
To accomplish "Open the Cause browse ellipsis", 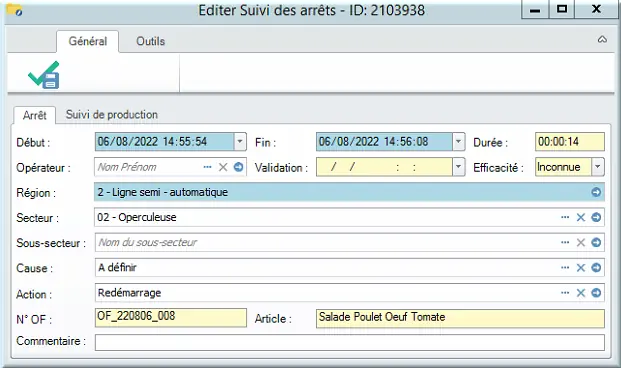I will 565,268.
